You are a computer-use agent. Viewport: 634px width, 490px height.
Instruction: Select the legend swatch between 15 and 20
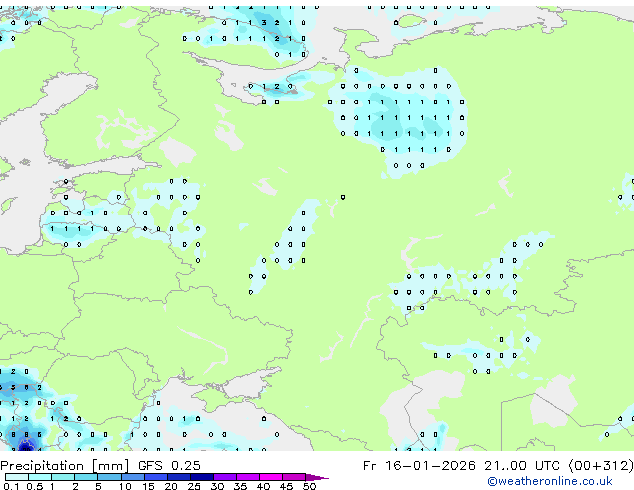[x=155, y=477]
